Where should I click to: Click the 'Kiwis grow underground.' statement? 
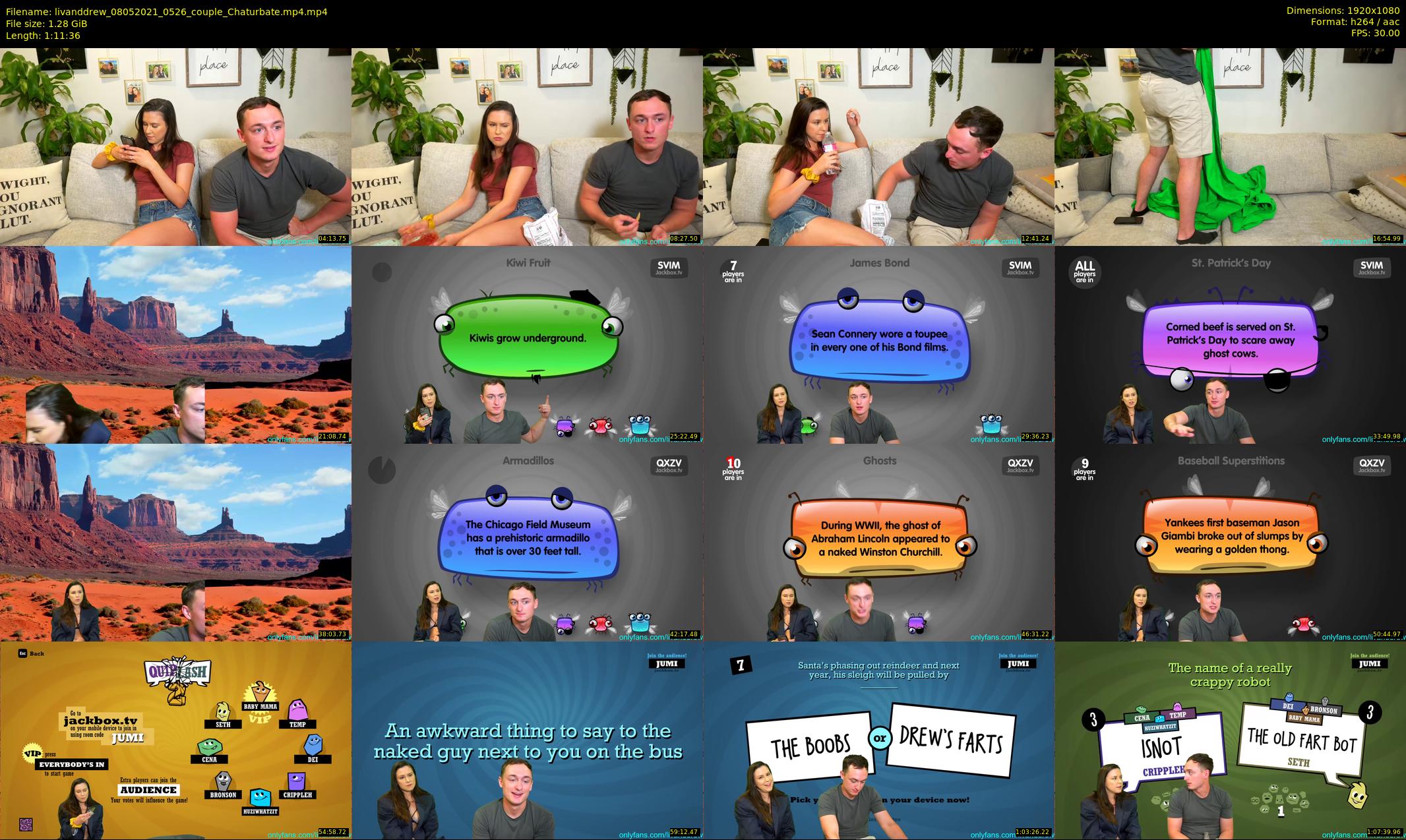(x=528, y=338)
